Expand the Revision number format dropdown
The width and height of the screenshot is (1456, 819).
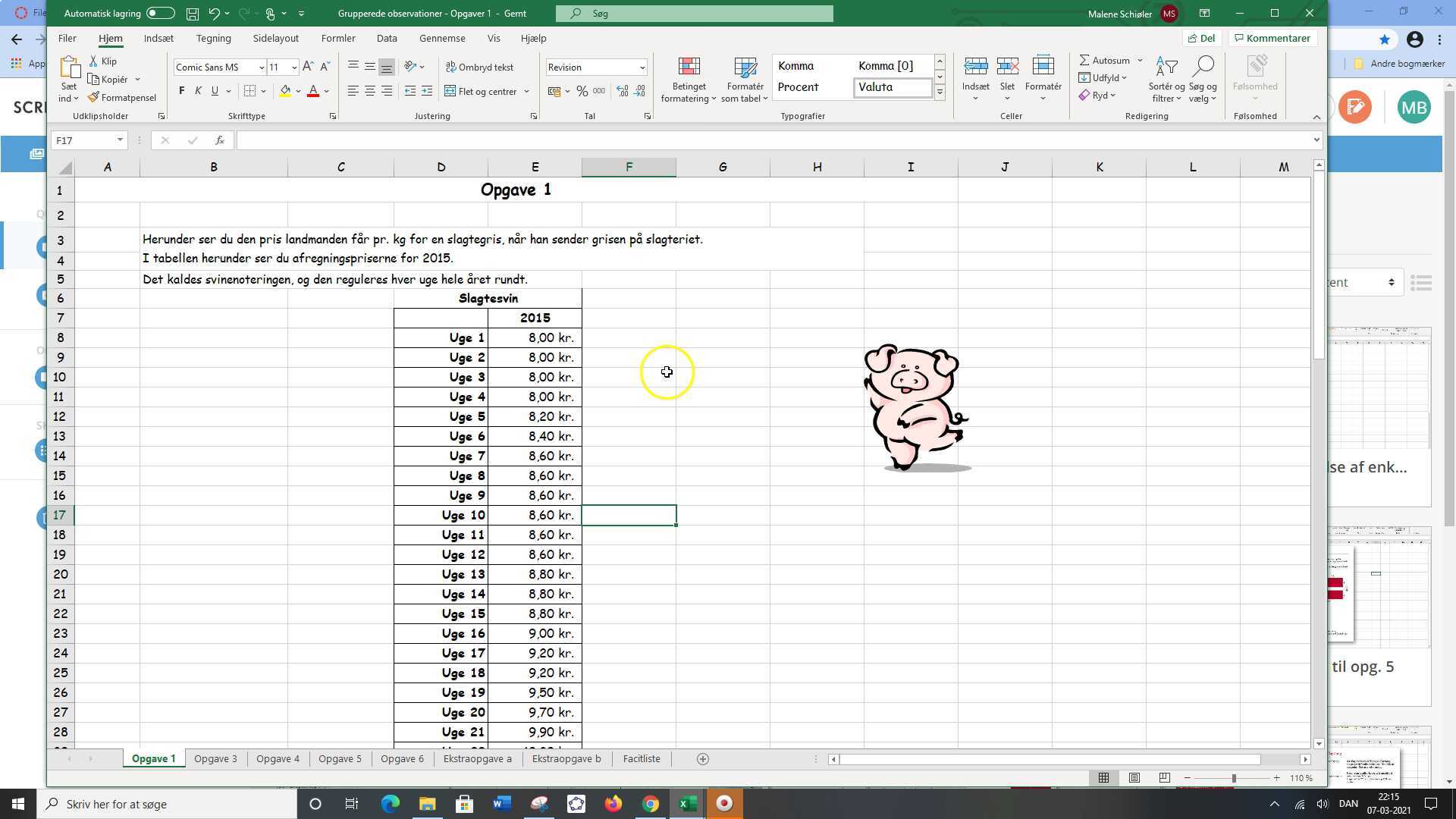coord(642,67)
